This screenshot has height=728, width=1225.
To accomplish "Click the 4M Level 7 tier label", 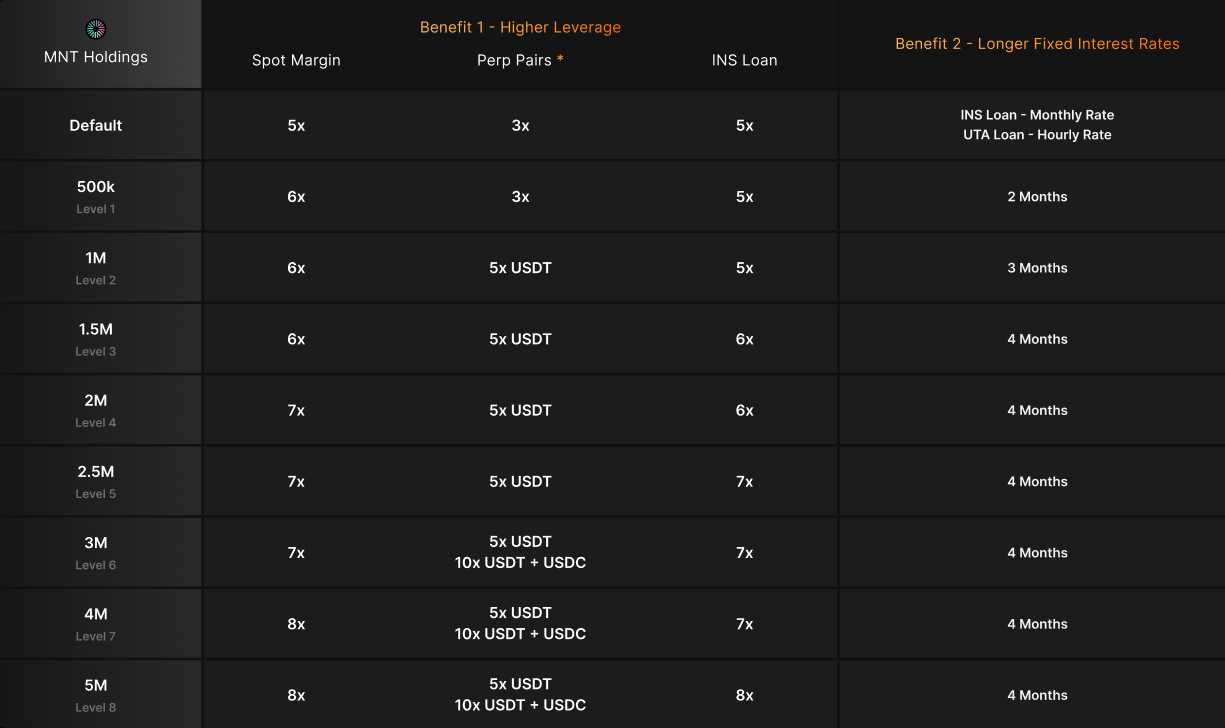I will [x=96, y=623].
